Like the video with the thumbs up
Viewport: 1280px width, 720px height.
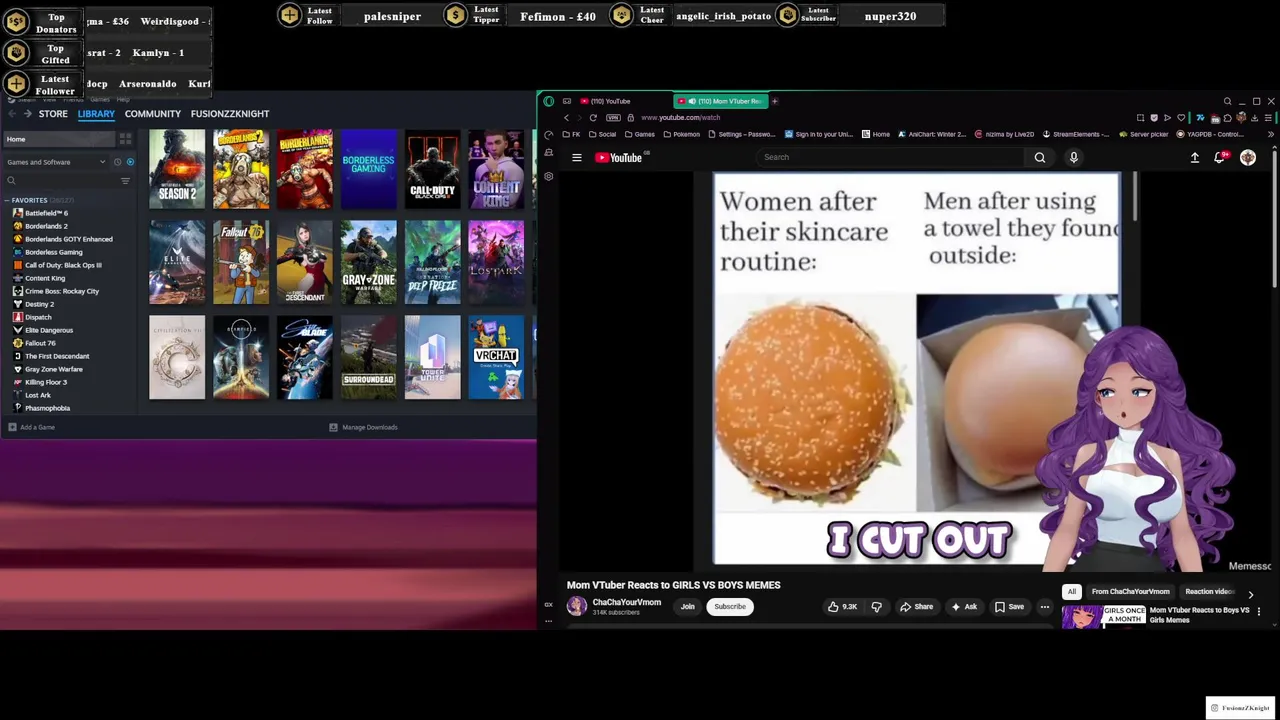(841, 606)
